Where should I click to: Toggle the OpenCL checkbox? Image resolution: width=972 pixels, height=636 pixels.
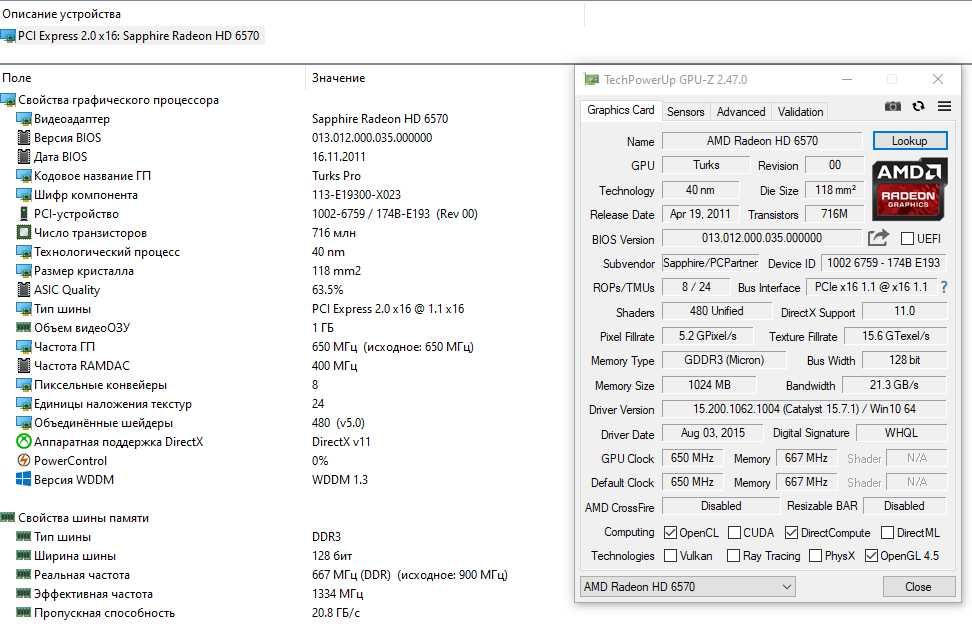670,532
